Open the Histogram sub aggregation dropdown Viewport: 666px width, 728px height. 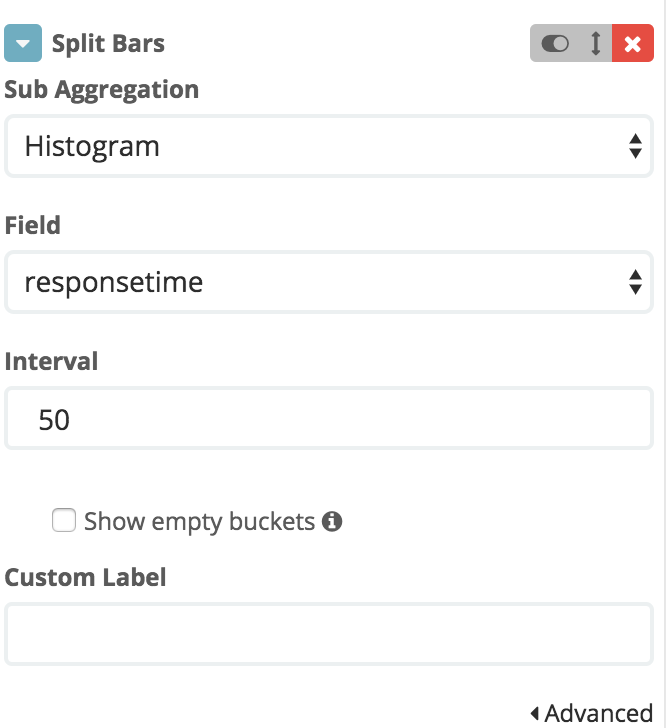pos(329,146)
